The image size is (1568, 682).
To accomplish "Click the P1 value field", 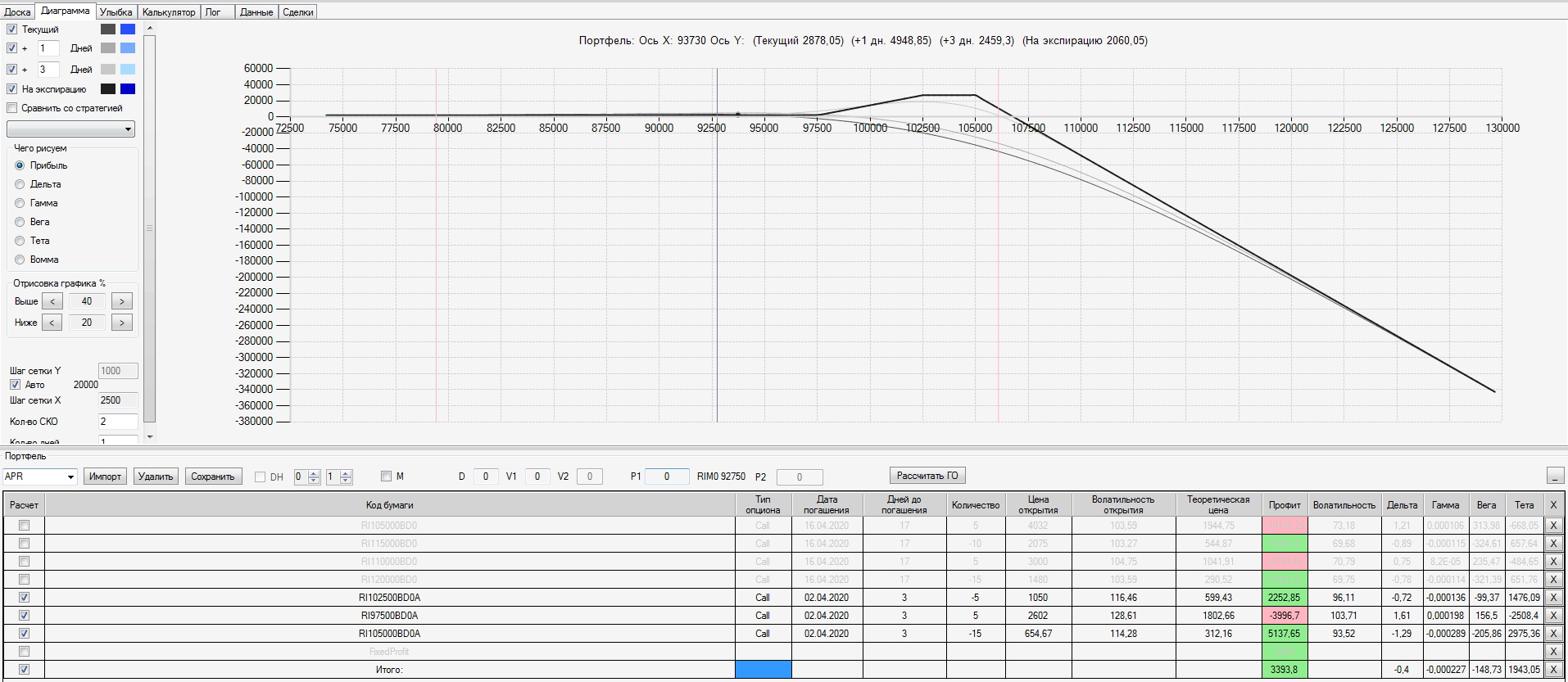I will (667, 476).
